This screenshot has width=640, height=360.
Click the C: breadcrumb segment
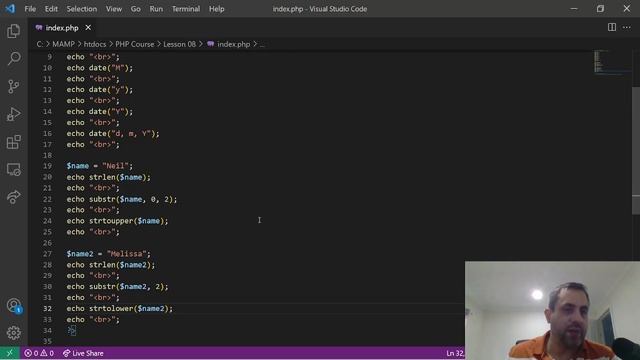click(x=40, y=44)
